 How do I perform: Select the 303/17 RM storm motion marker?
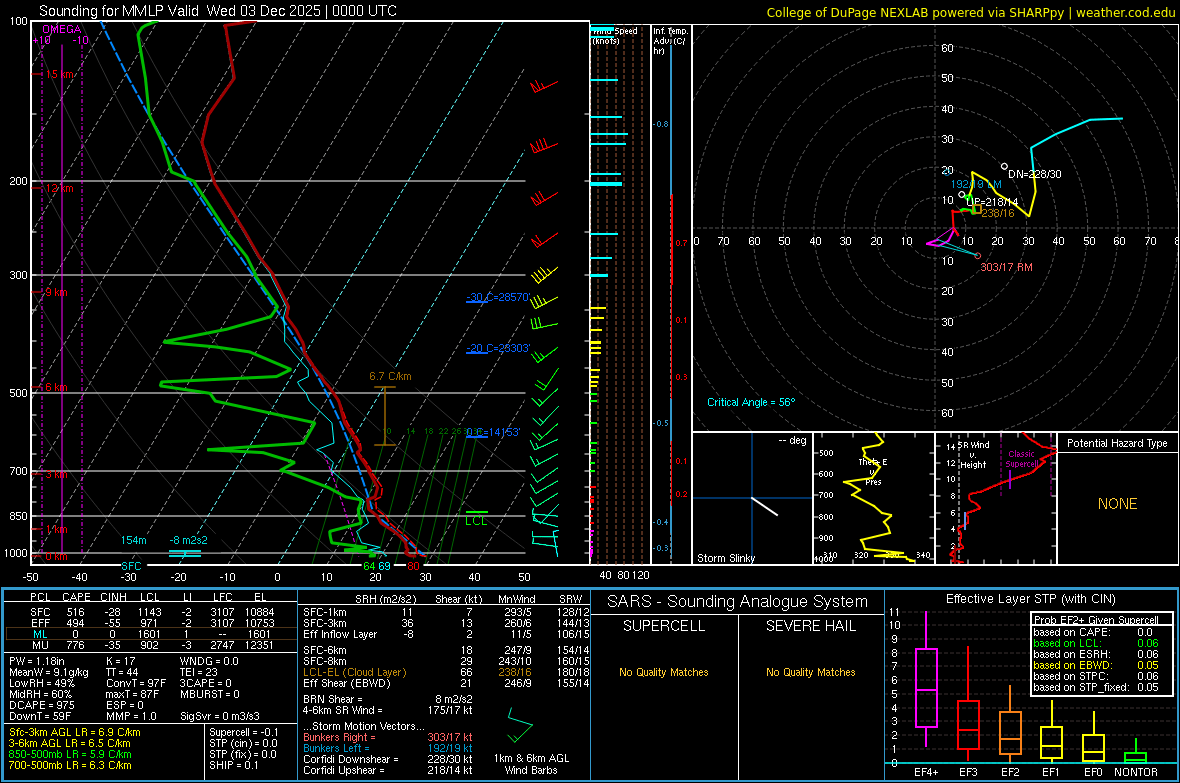1005,267
